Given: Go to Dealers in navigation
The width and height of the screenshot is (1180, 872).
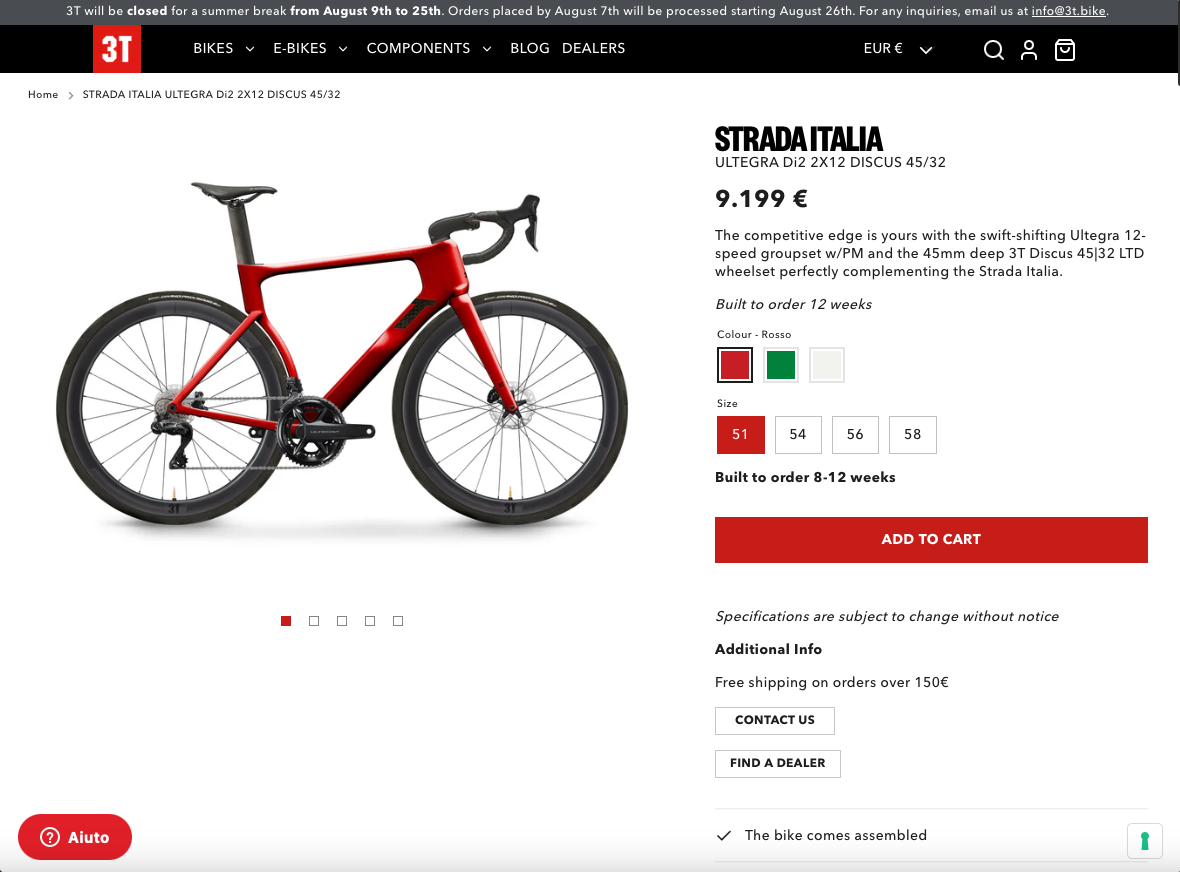Looking at the screenshot, I should (594, 49).
